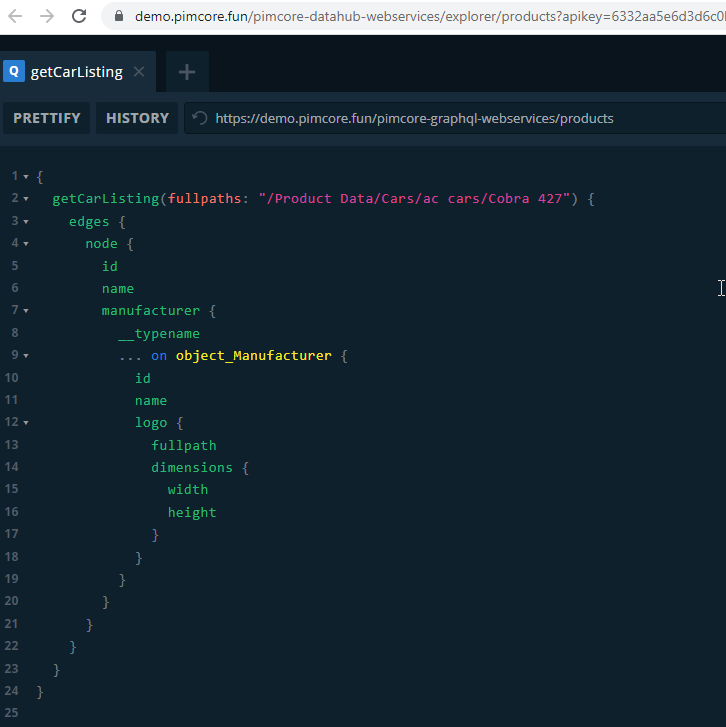
Task: Collapse the edges block on line 3
Action: point(26,222)
